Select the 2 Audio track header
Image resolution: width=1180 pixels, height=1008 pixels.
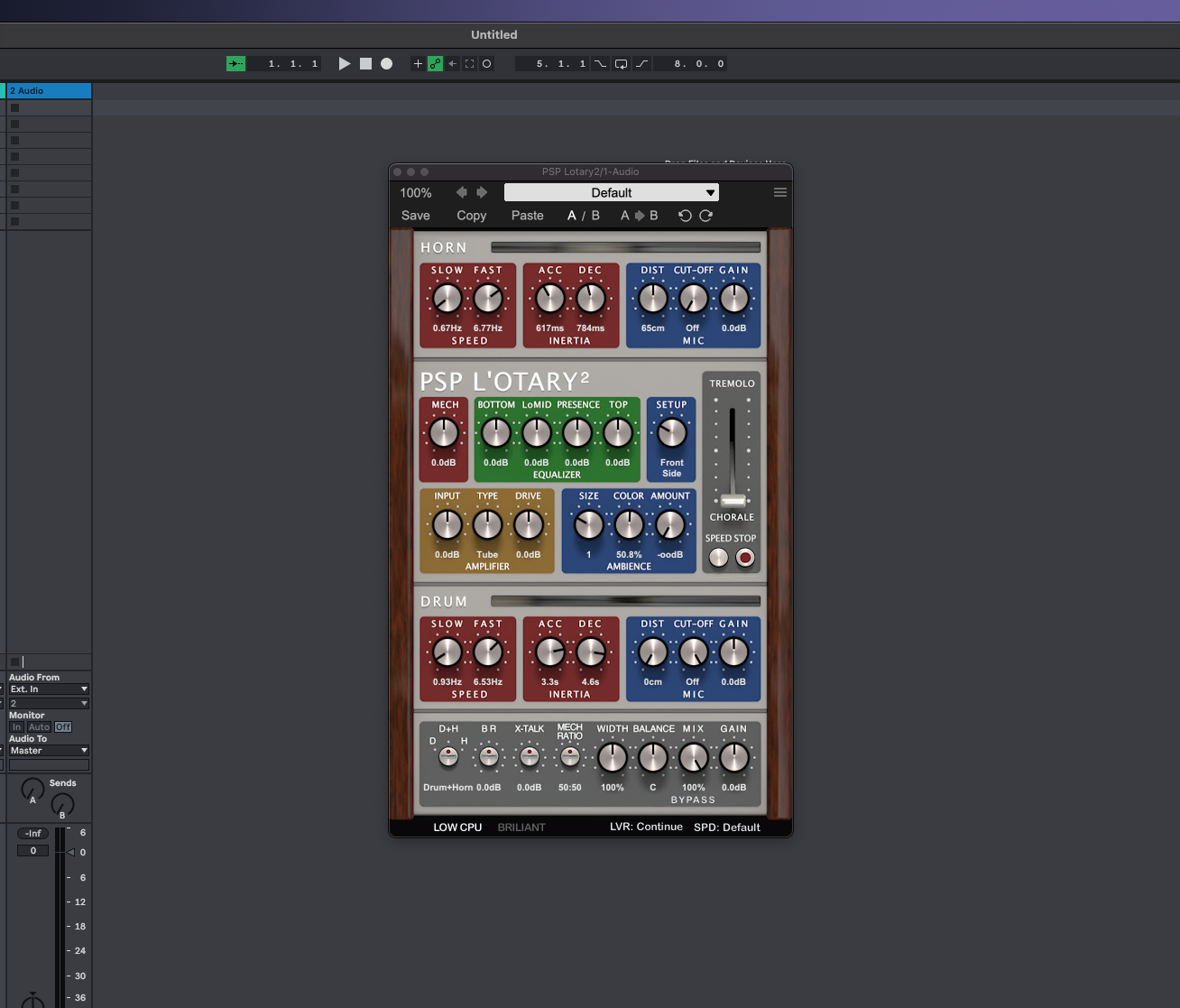49,91
